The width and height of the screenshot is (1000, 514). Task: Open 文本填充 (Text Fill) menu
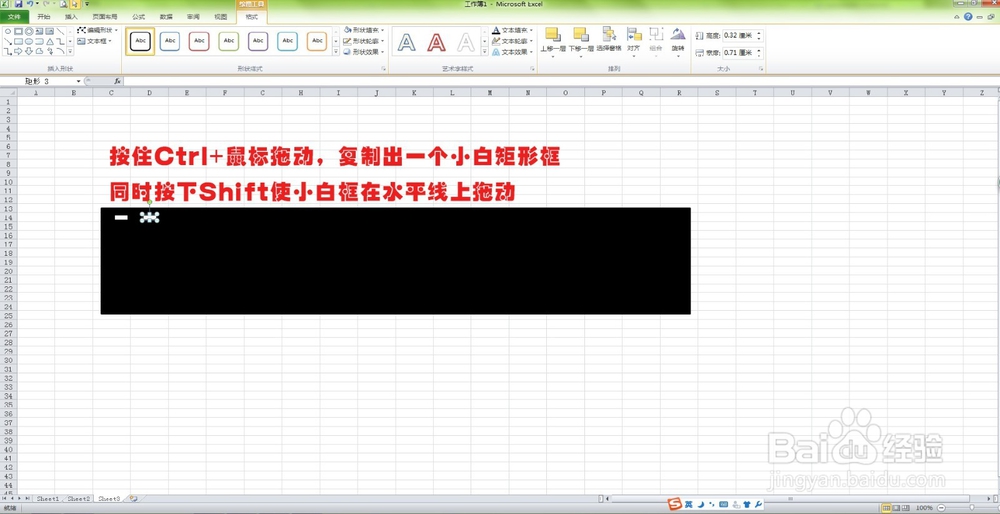tap(513, 30)
